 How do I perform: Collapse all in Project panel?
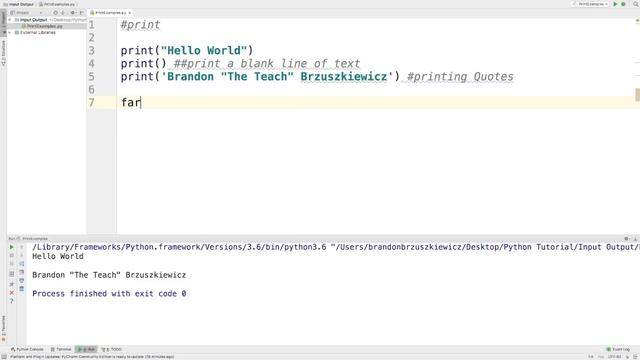(x=63, y=13)
